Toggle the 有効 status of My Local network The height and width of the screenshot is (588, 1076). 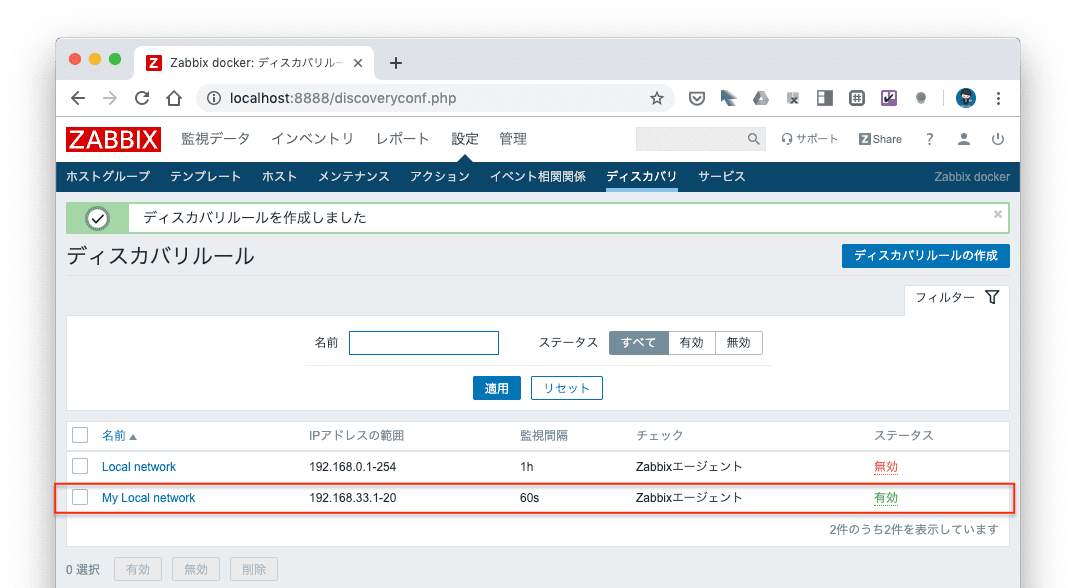tap(886, 497)
